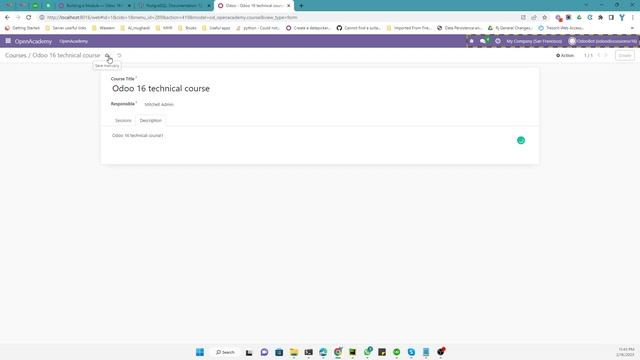This screenshot has width=640, height=360.
Task: Close the Odoo 16 technical course browser tab
Action: coord(289,6)
